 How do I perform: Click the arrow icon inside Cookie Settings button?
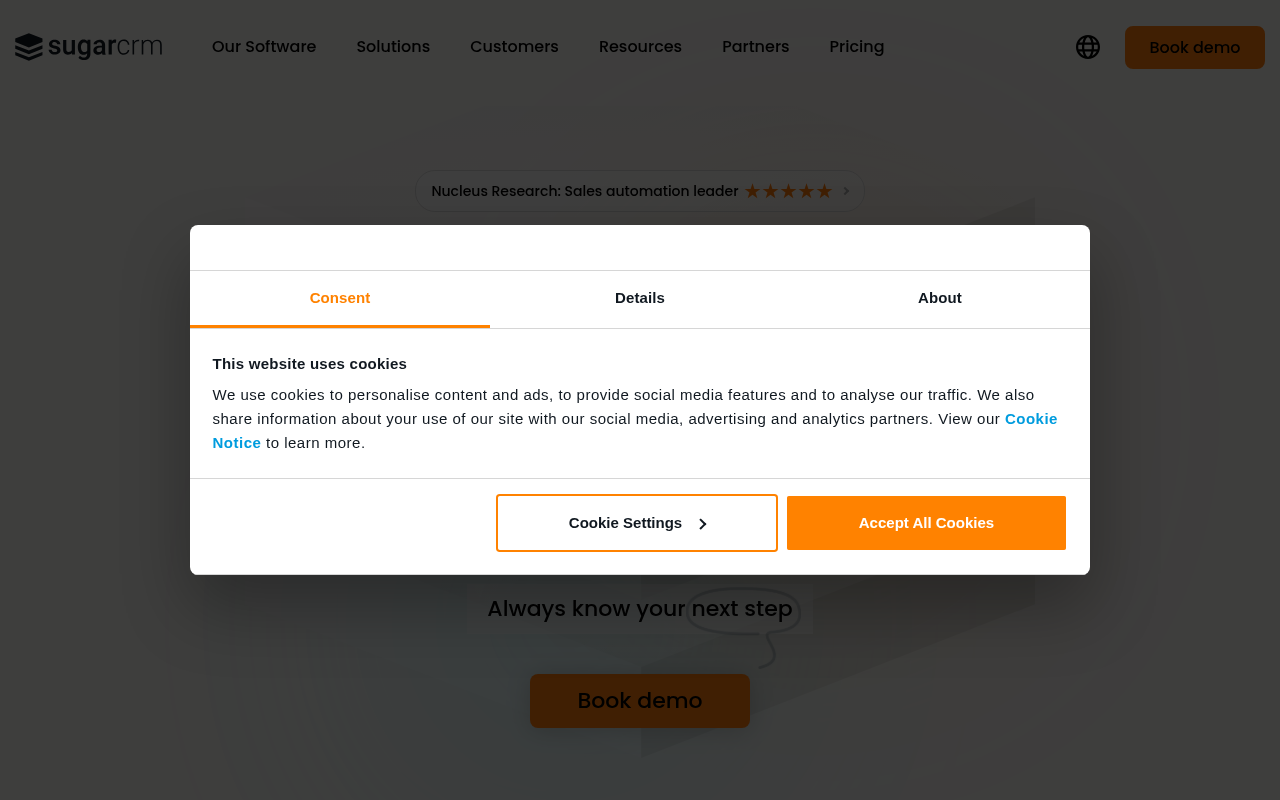point(703,523)
